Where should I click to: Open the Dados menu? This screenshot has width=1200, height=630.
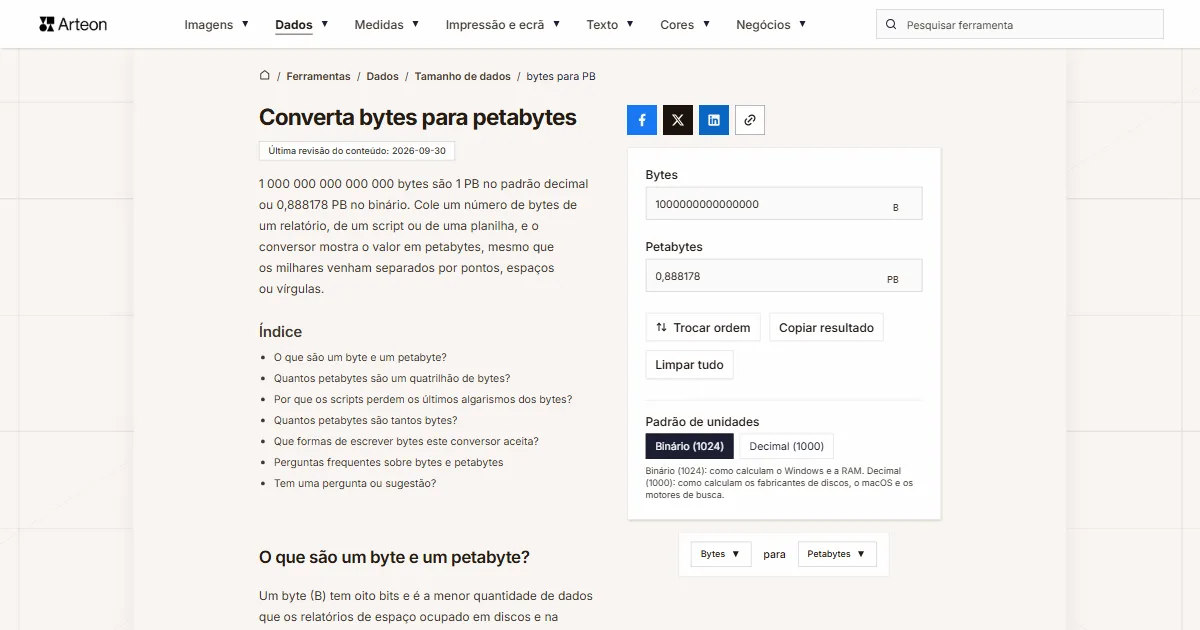[x=302, y=25]
